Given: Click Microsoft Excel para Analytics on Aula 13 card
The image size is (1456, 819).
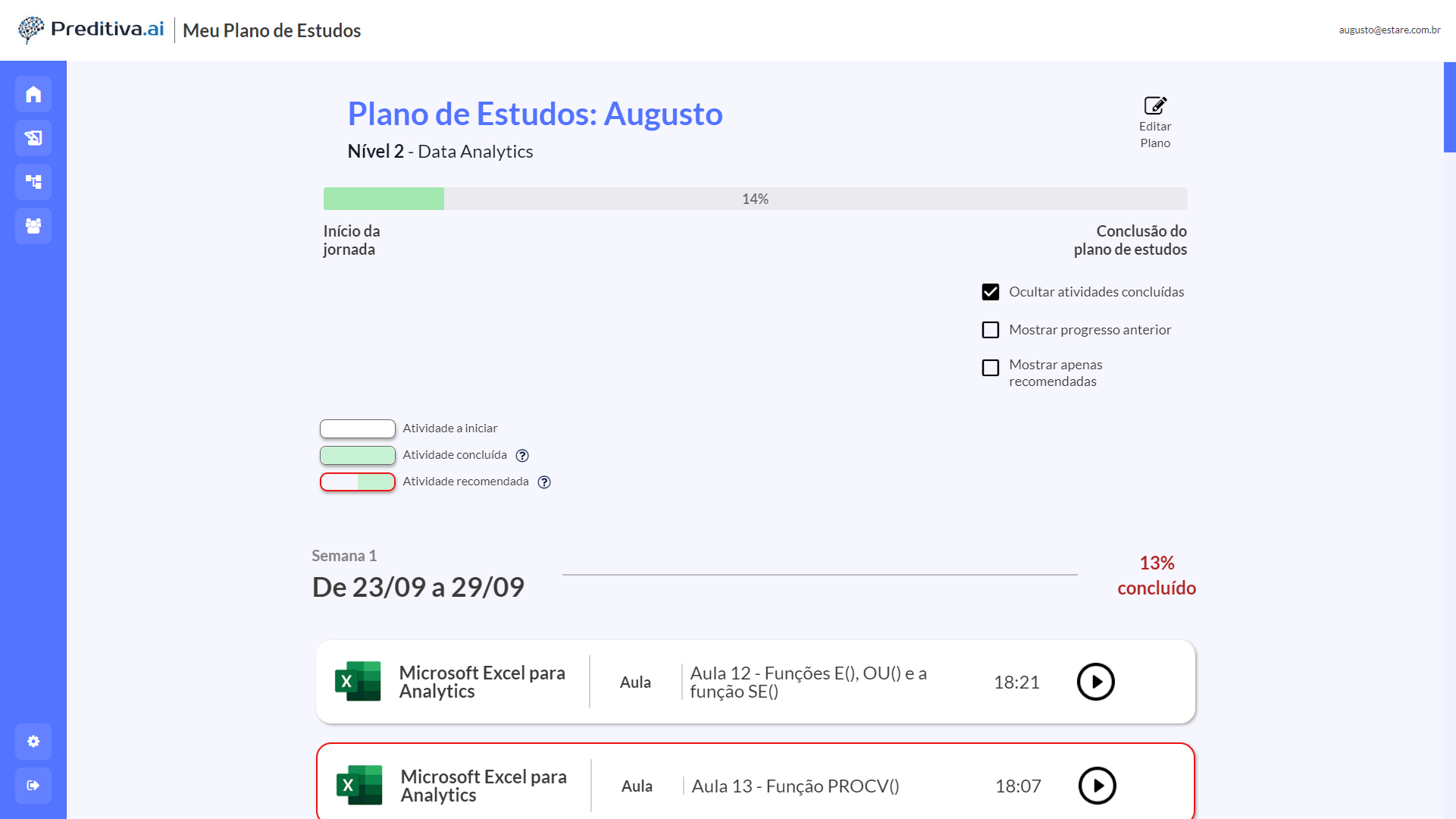Looking at the screenshot, I should click(x=484, y=786).
